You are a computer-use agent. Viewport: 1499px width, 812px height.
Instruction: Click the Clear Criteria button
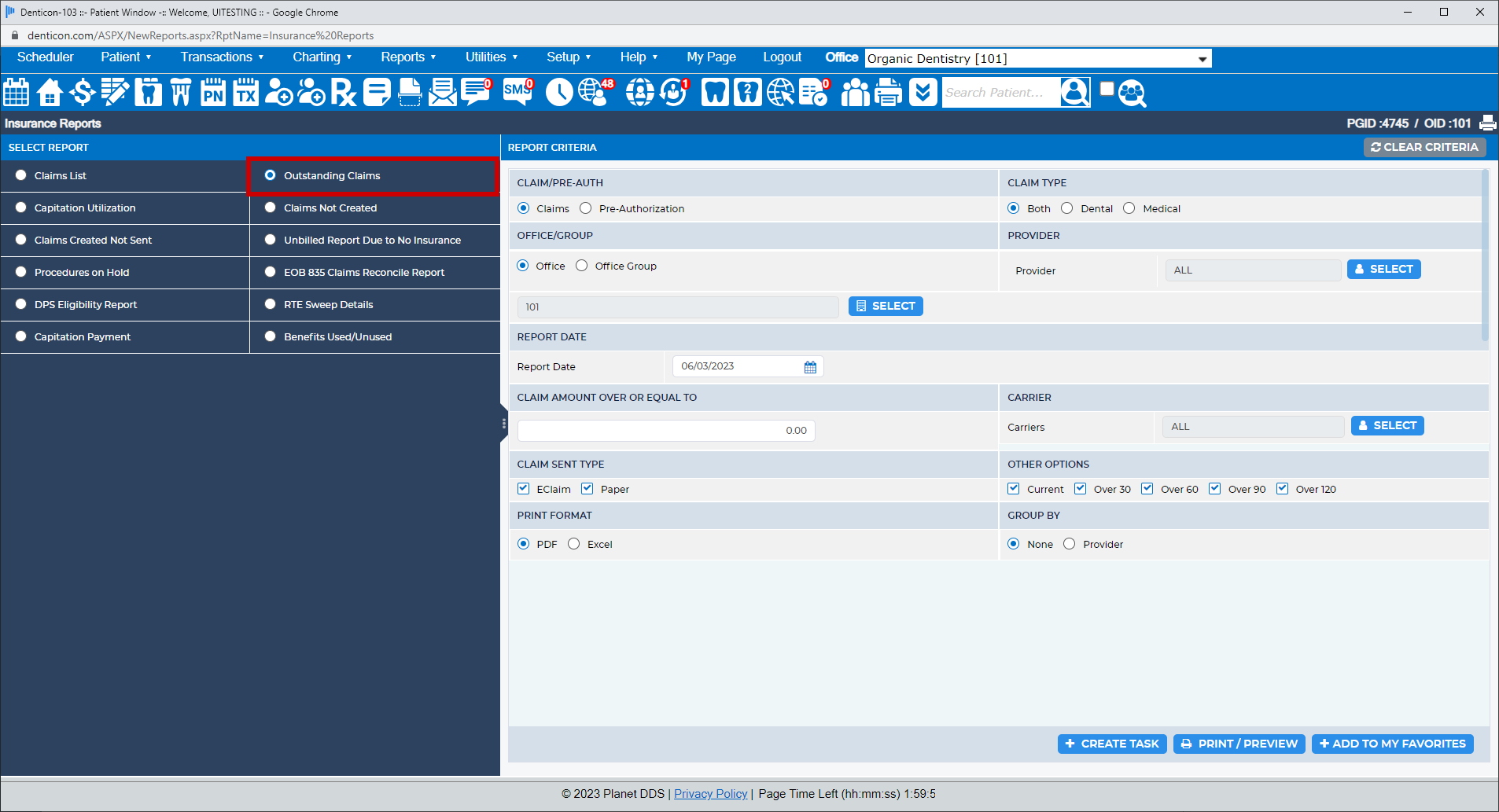click(1424, 147)
